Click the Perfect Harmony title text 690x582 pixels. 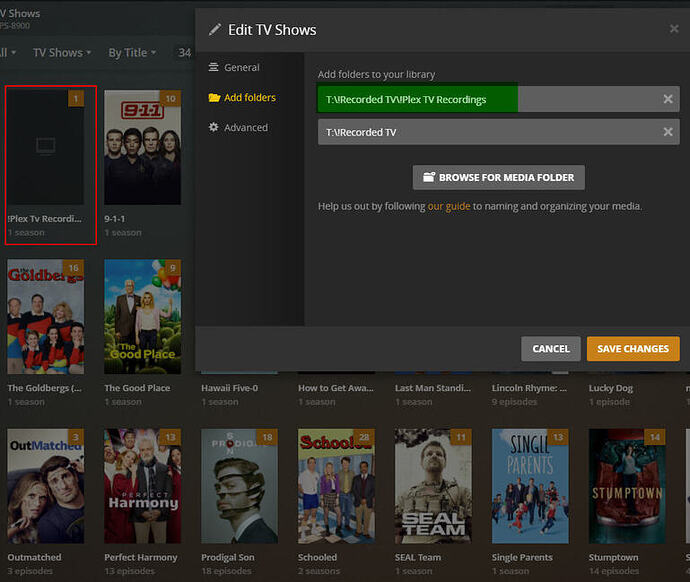140,557
